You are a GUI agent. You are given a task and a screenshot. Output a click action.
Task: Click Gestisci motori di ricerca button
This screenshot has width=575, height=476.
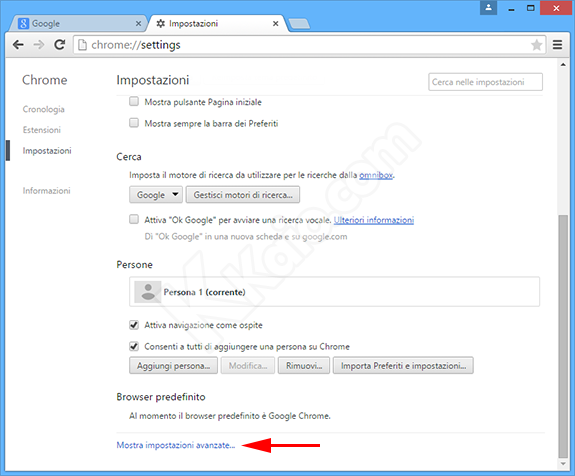[243, 195]
